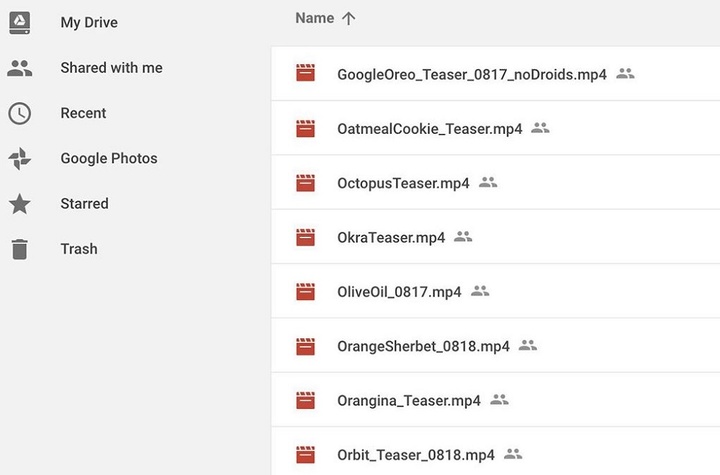The height and width of the screenshot is (475, 720).
Task: Select the My Drive label
Action: coord(89,23)
